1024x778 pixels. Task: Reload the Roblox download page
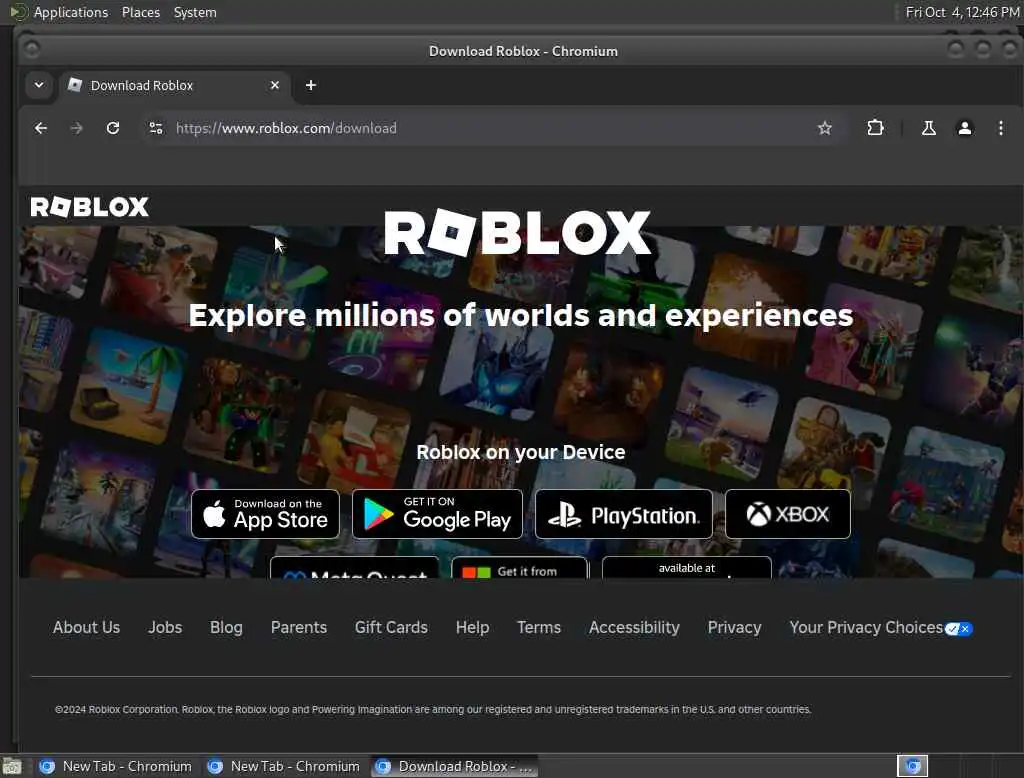(x=113, y=128)
